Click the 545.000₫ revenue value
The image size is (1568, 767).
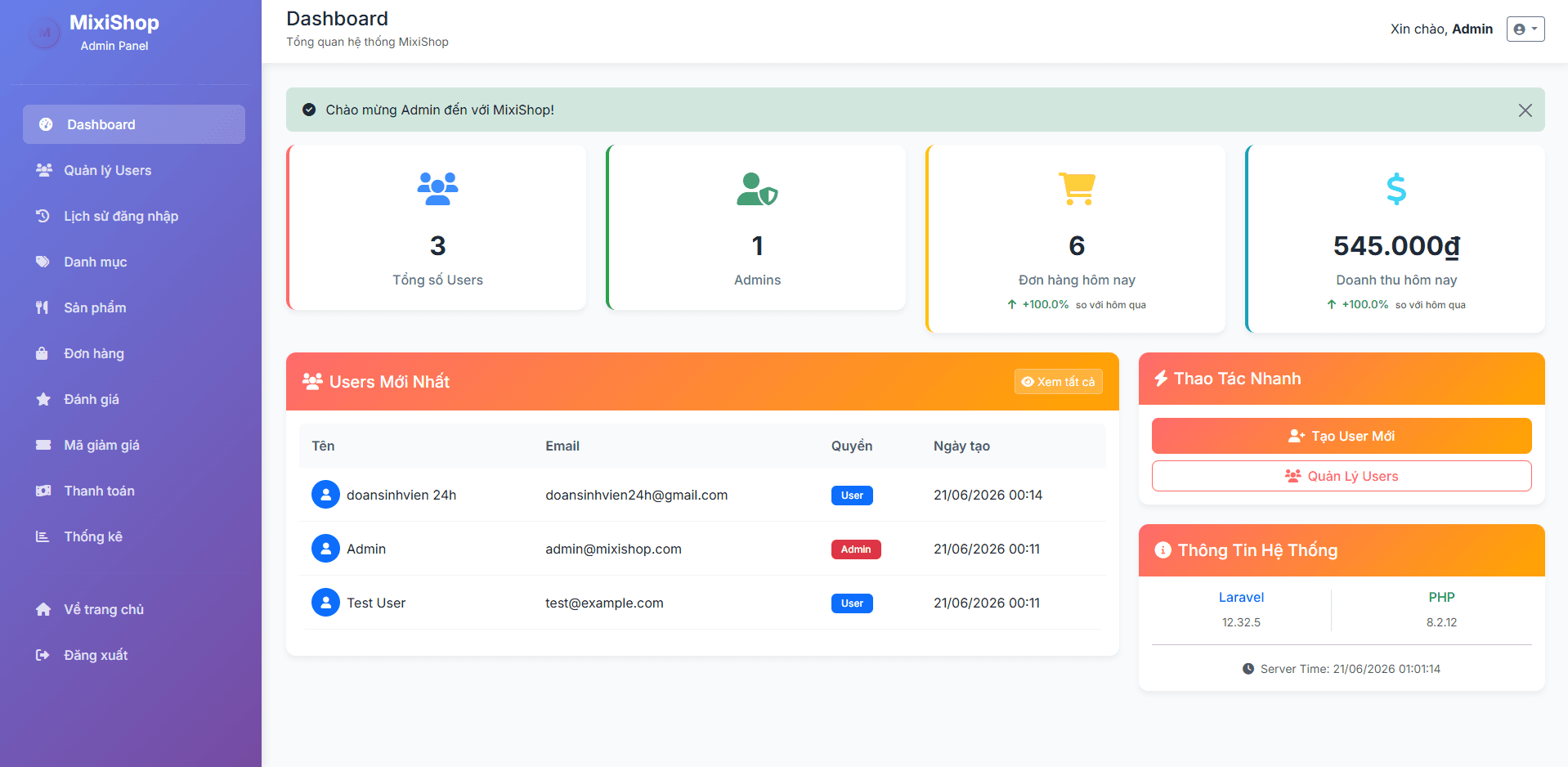[1396, 245]
